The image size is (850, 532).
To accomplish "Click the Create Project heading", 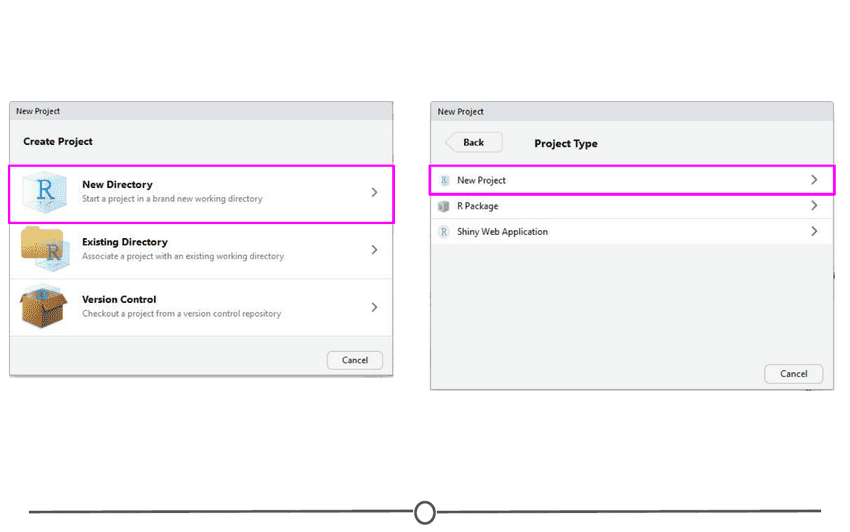I will click(57, 142).
